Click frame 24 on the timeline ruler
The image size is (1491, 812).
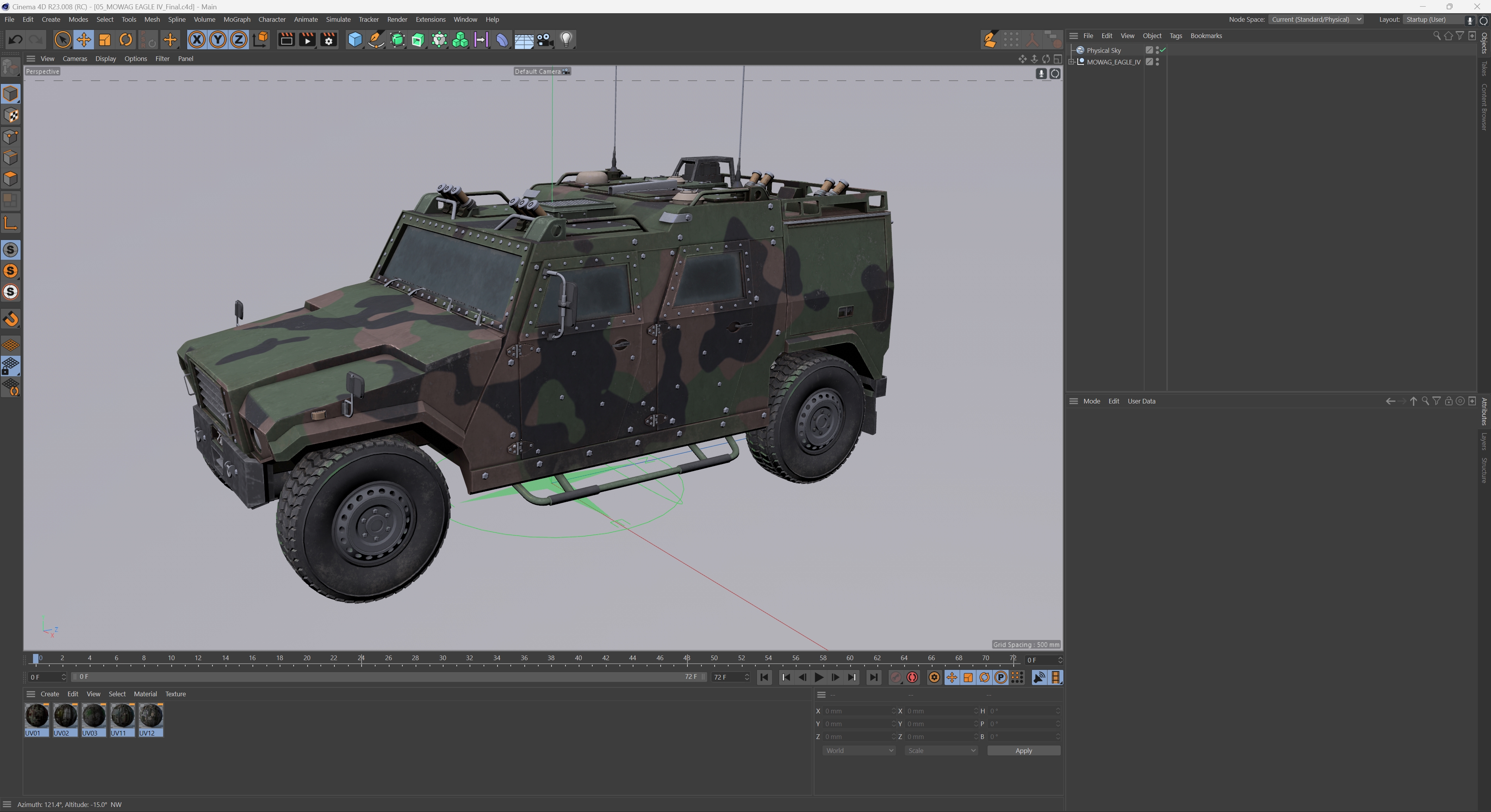(361, 658)
